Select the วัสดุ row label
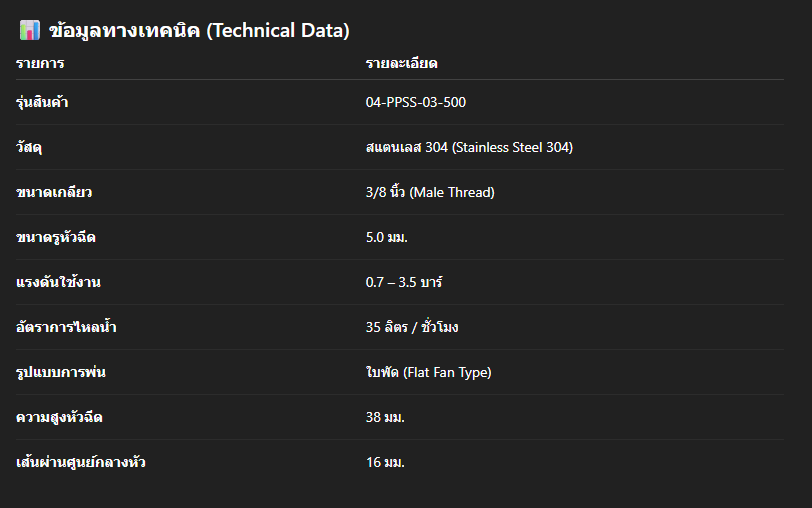 (x=29, y=147)
